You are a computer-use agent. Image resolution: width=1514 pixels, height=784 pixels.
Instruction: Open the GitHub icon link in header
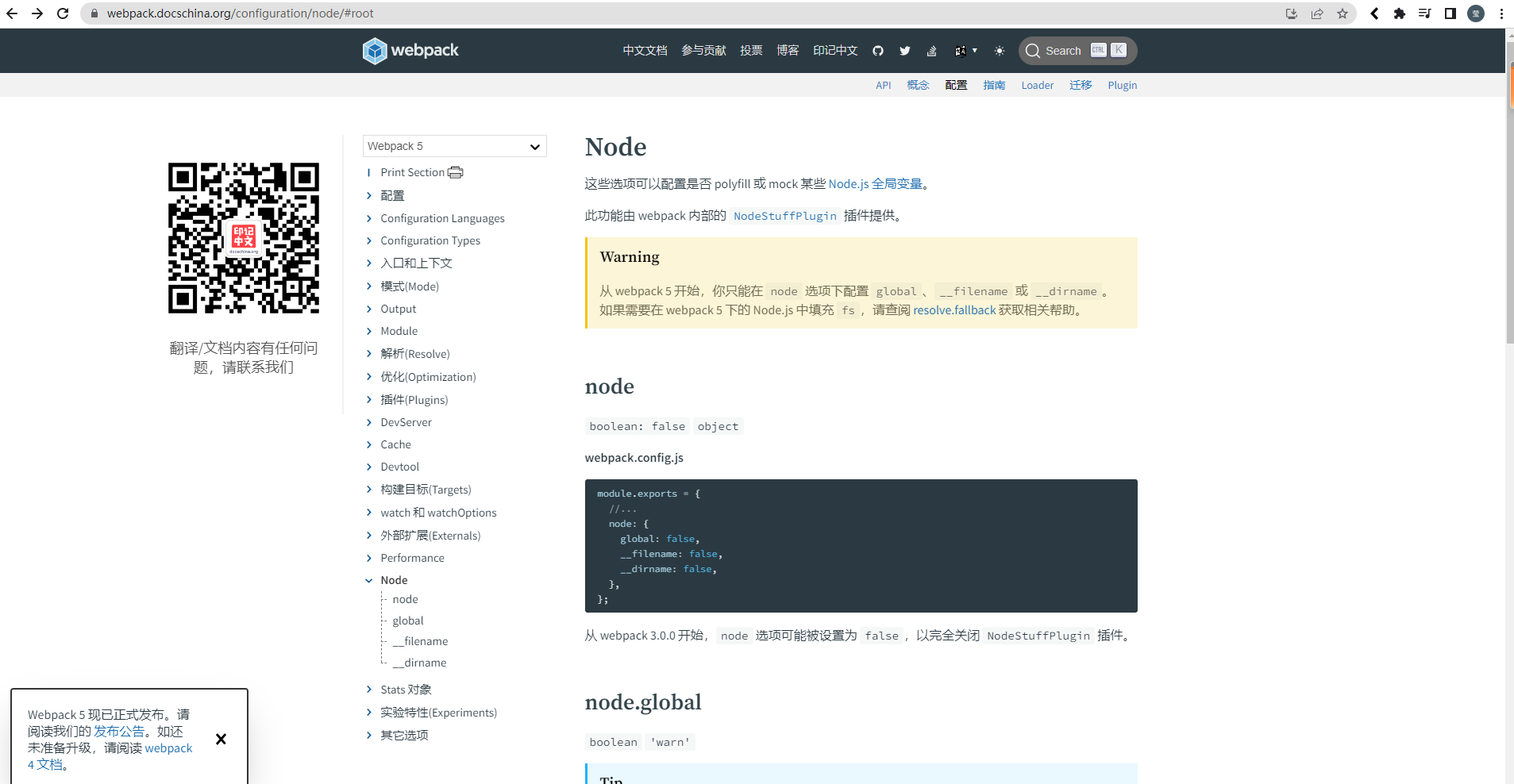(x=878, y=51)
